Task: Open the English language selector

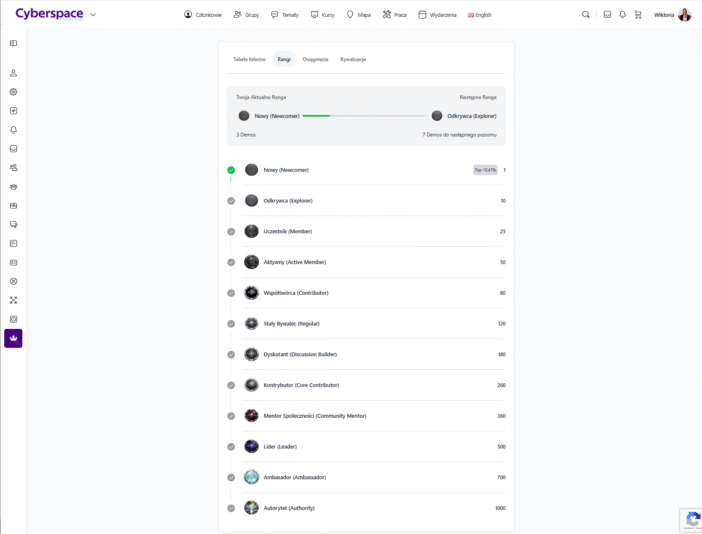Action: click(480, 15)
